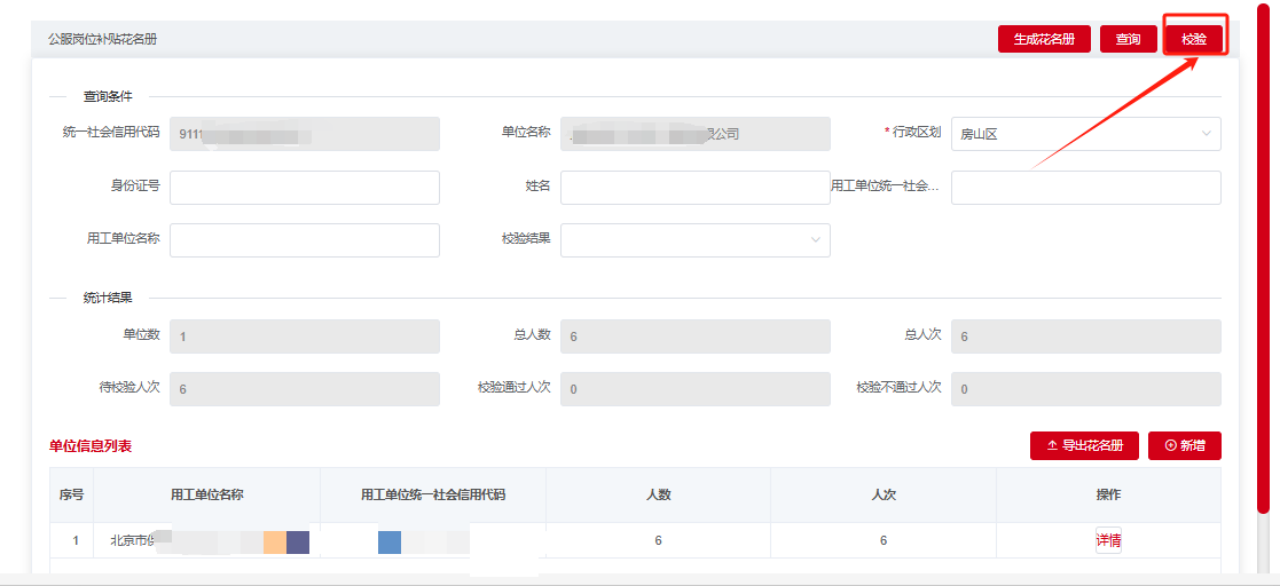The image size is (1280, 586).
Task: Click the 用工单位统一社会信用代码 input field
Action: pyautogui.click(x=1085, y=187)
